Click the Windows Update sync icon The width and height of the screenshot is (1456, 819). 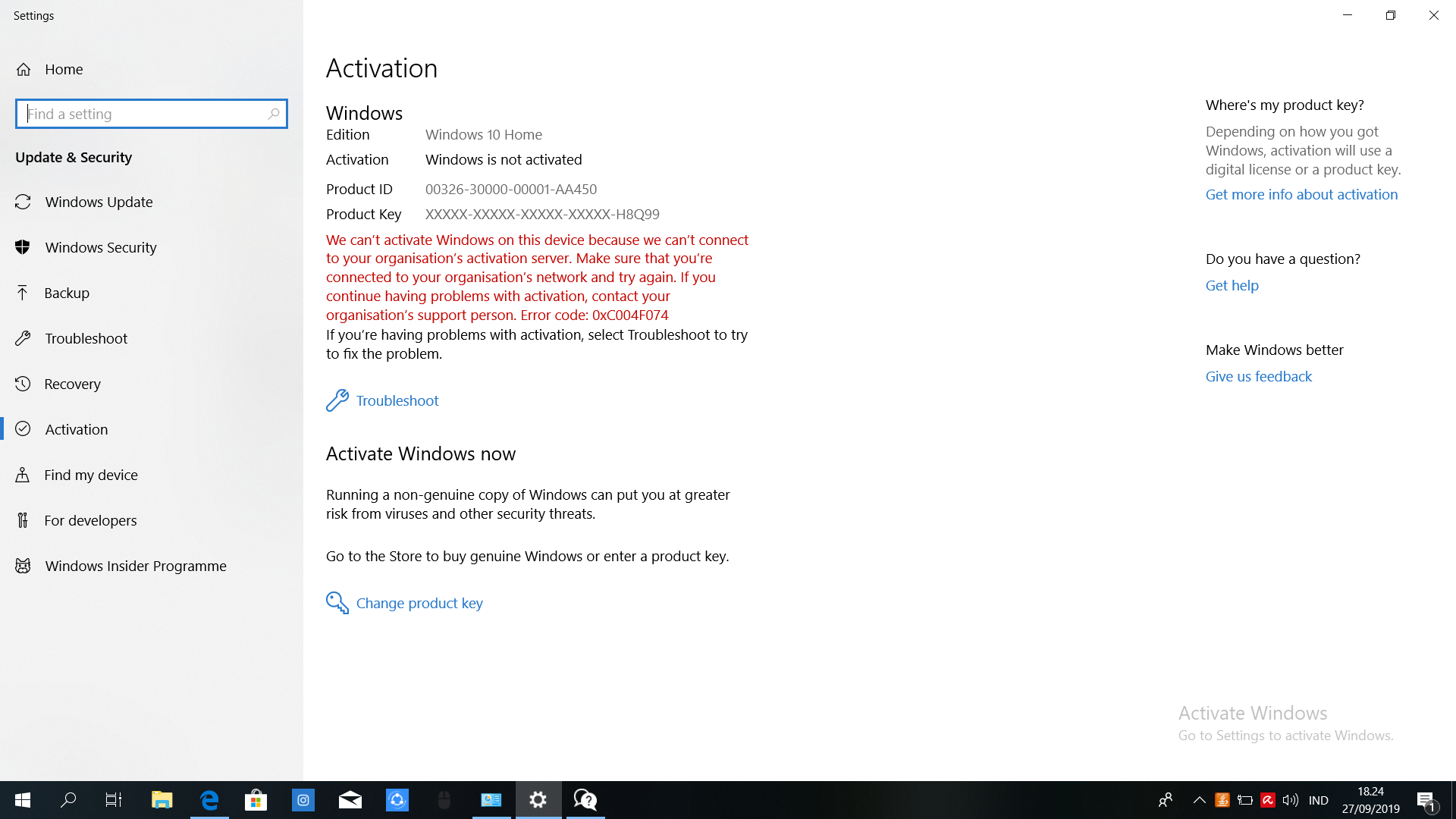point(23,202)
